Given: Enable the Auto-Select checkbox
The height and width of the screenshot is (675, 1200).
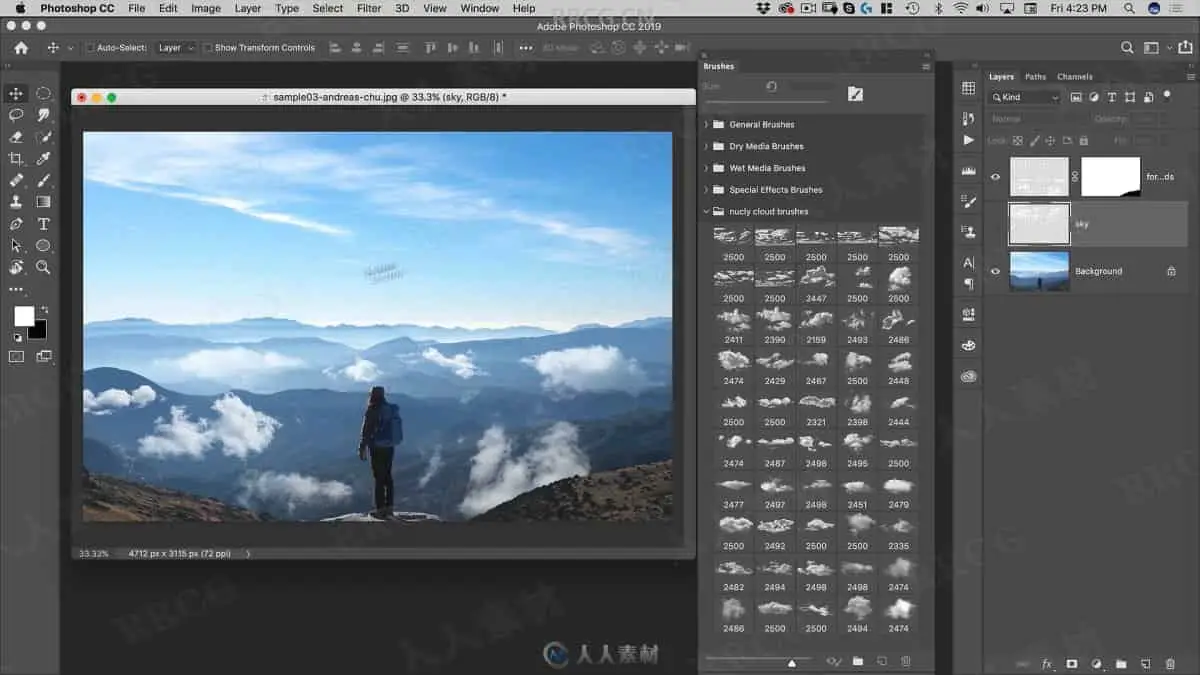Looking at the screenshot, I should pos(91,48).
